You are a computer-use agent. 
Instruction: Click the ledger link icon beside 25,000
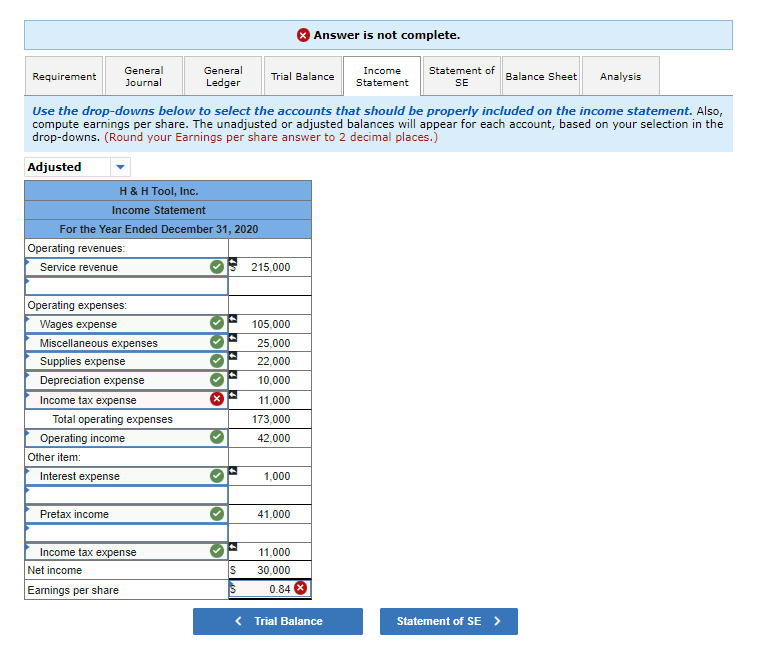coord(233,337)
